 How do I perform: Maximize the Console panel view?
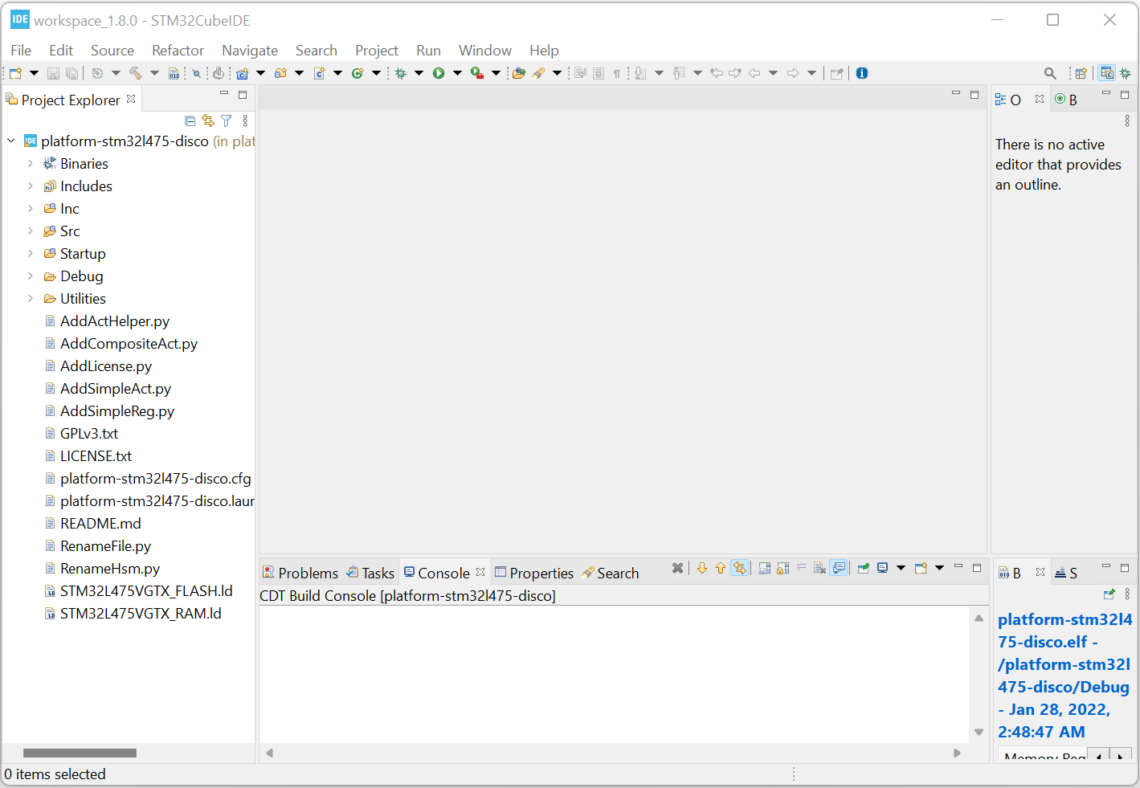[x=977, y=568]
